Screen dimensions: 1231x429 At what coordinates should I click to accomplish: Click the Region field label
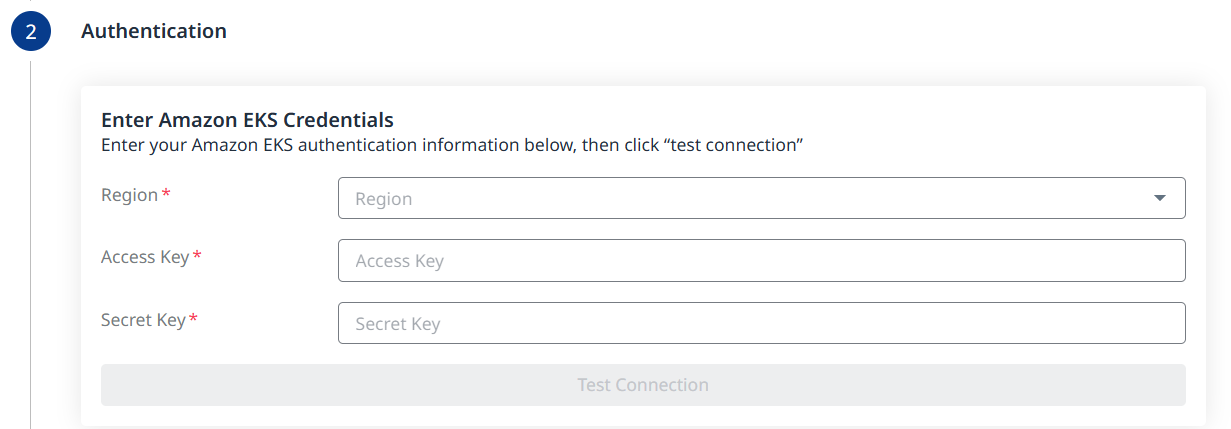point(129,195)
